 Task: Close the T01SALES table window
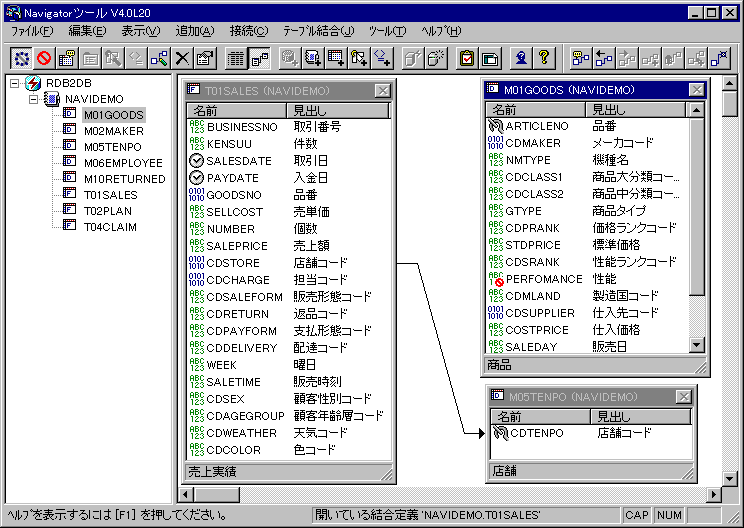point(382,91)
